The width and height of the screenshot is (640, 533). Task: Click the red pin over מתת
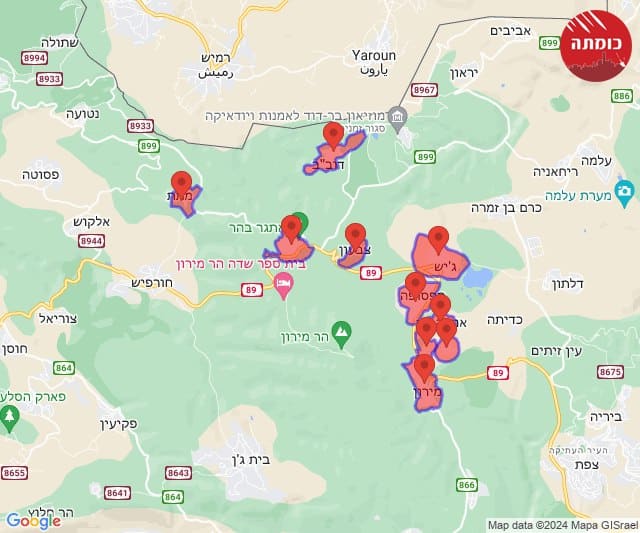[182, 185]
